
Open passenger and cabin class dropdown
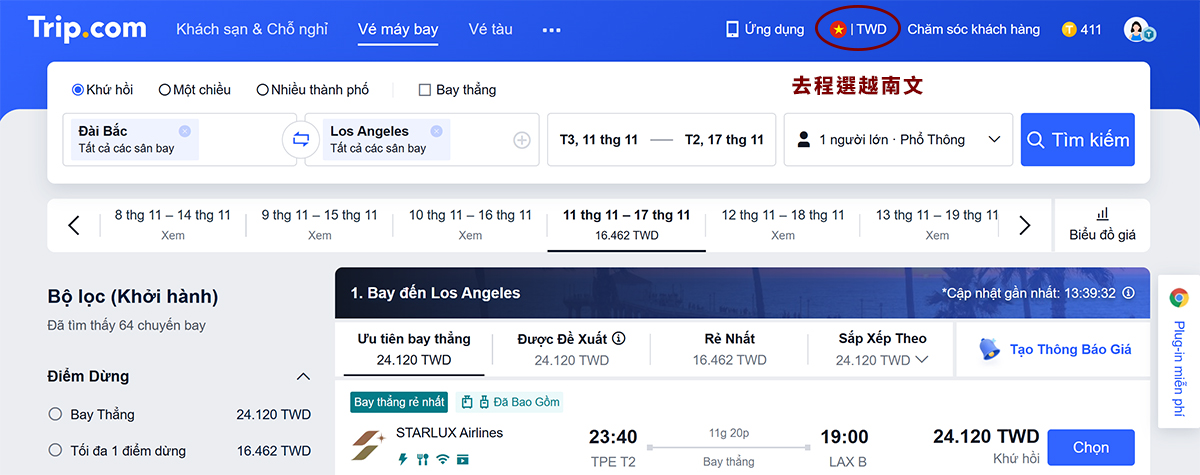[898, 139]
